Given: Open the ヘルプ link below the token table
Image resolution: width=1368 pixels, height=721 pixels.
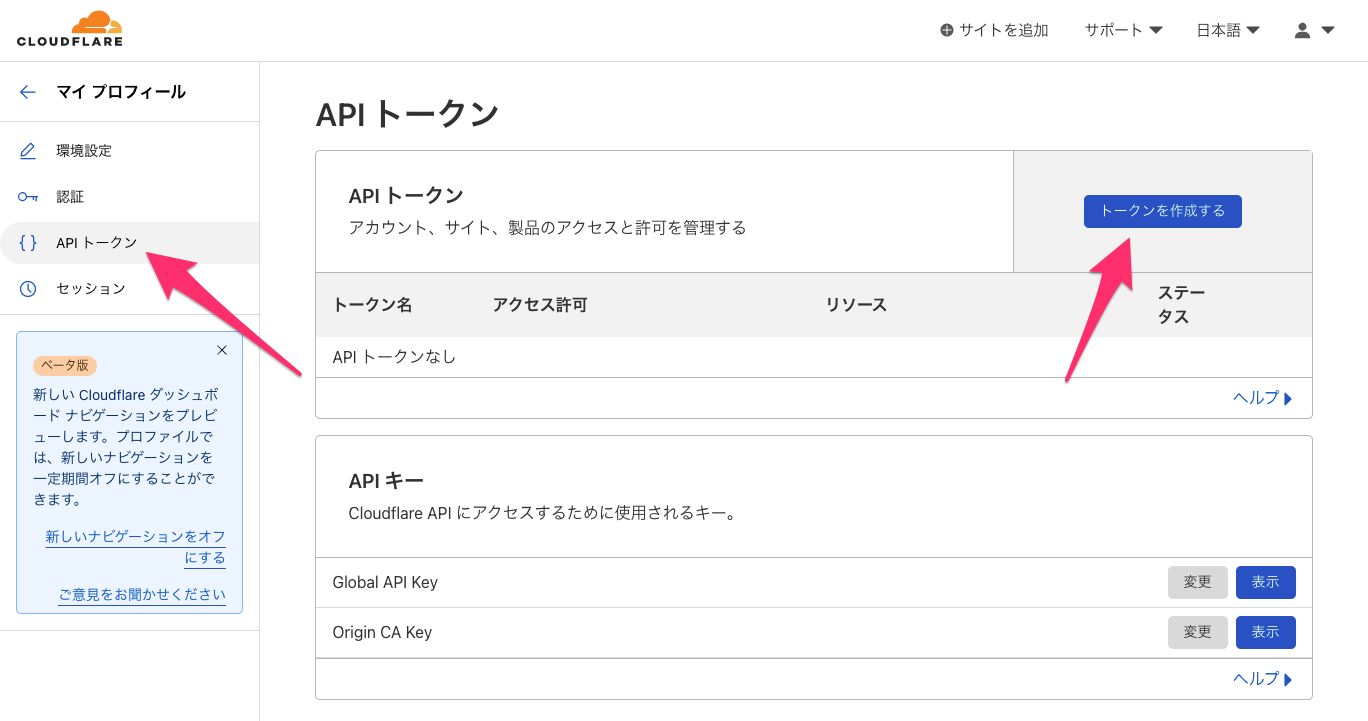Looking at the screenshot, I should (1257, 397).
